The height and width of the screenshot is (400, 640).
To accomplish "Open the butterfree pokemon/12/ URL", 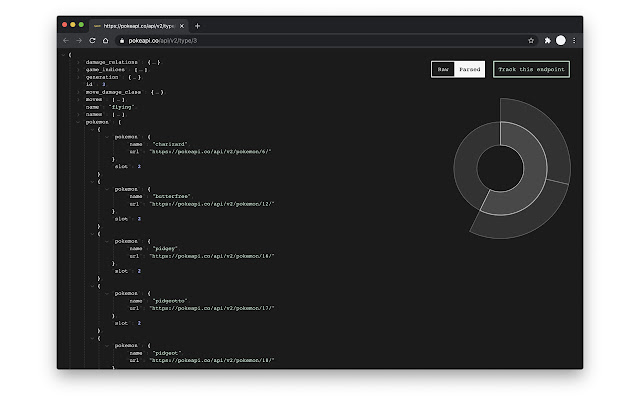I will (212, 204).
